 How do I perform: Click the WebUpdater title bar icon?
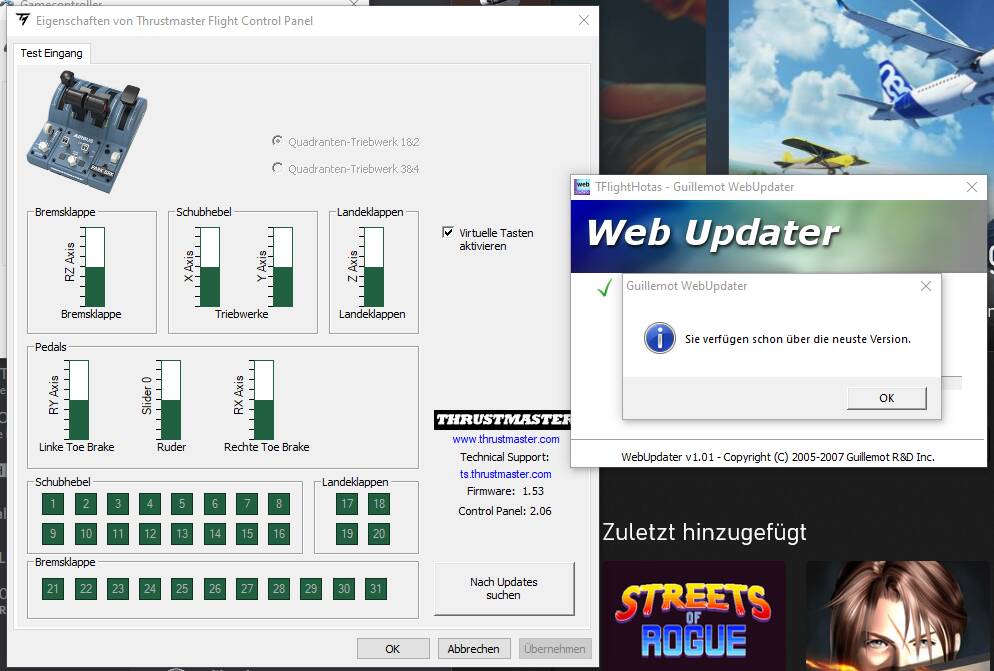point(582,186)
